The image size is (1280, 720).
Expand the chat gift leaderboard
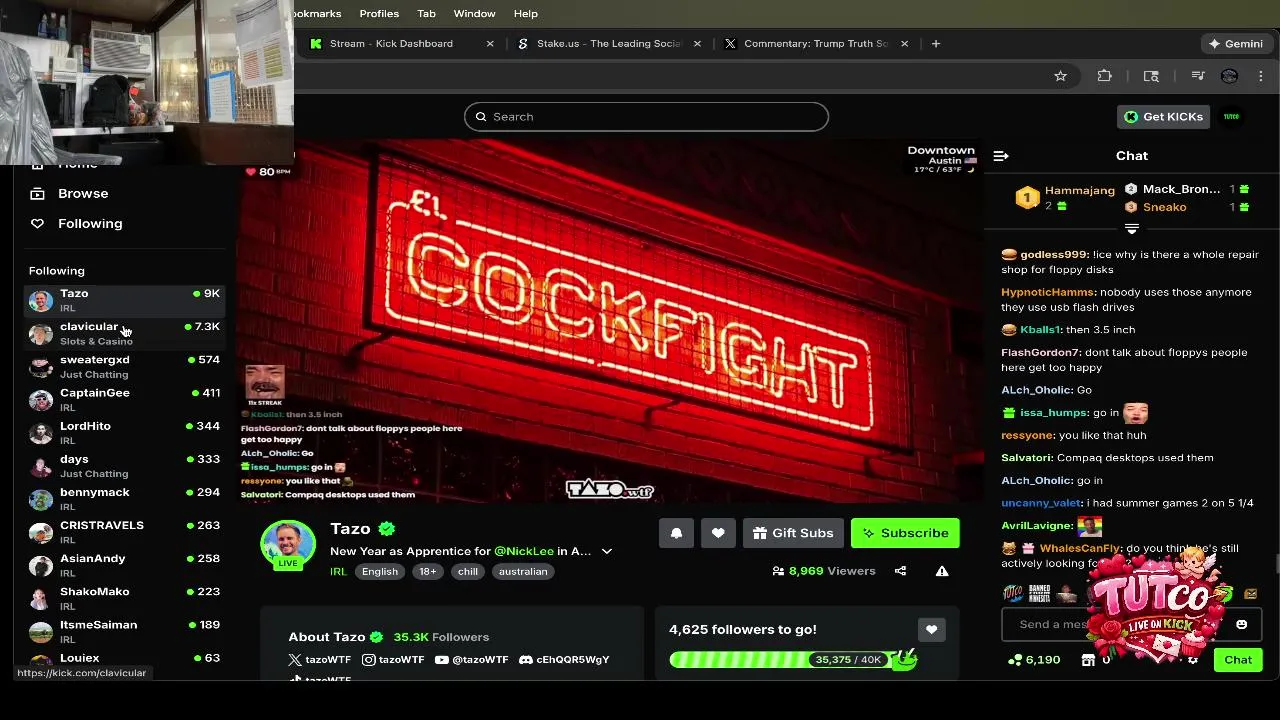click(1132, 229)
